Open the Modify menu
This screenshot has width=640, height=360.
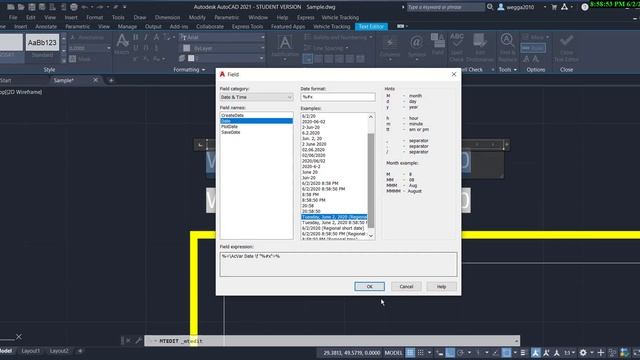(x=197, y=18)
